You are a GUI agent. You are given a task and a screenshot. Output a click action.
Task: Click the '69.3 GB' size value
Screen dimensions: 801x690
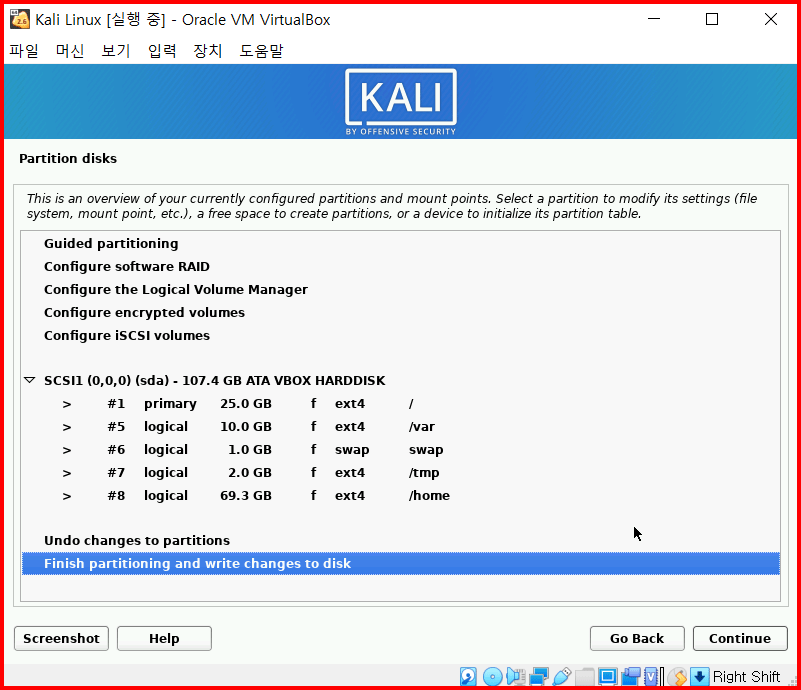tap(246, 495)
